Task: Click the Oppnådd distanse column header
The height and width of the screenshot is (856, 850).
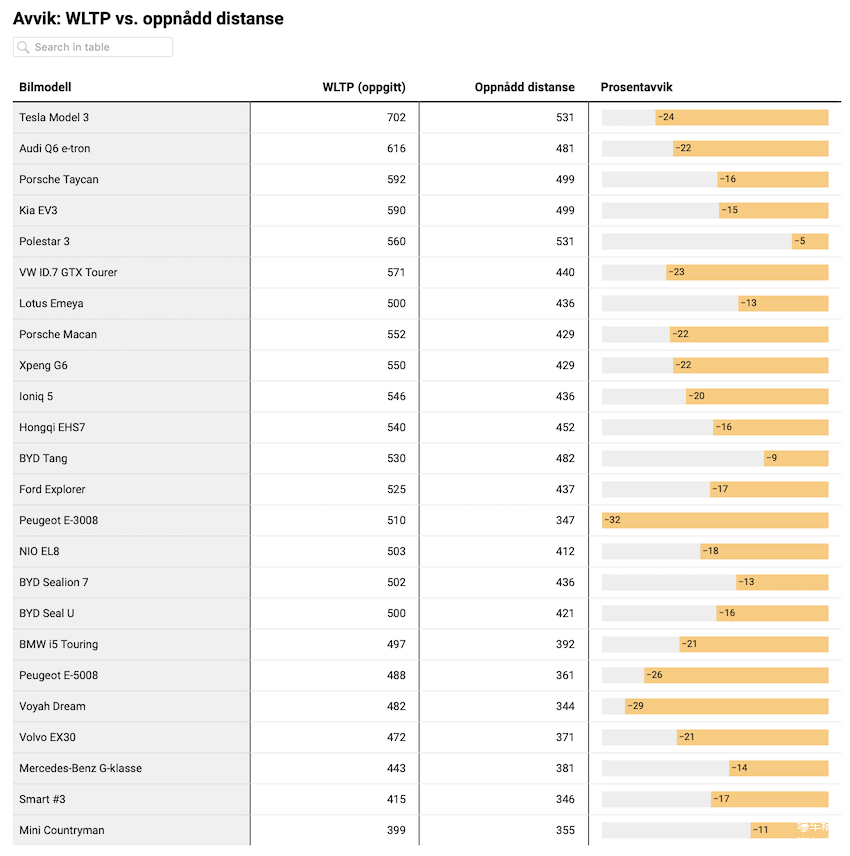Action: (x=524, y=87)
